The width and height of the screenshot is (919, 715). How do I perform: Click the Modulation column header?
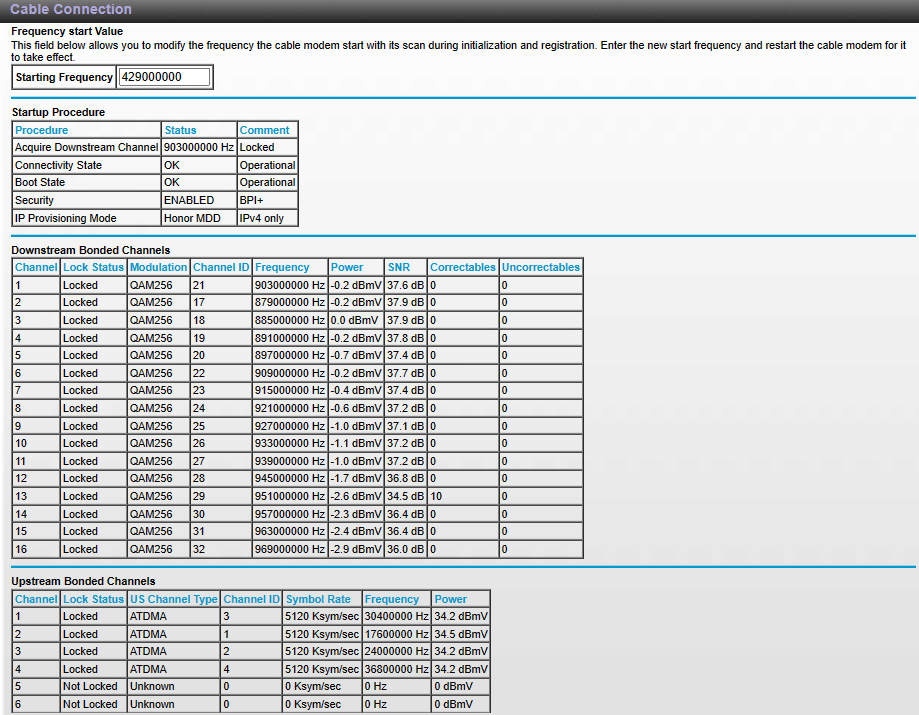click(158, 267)
